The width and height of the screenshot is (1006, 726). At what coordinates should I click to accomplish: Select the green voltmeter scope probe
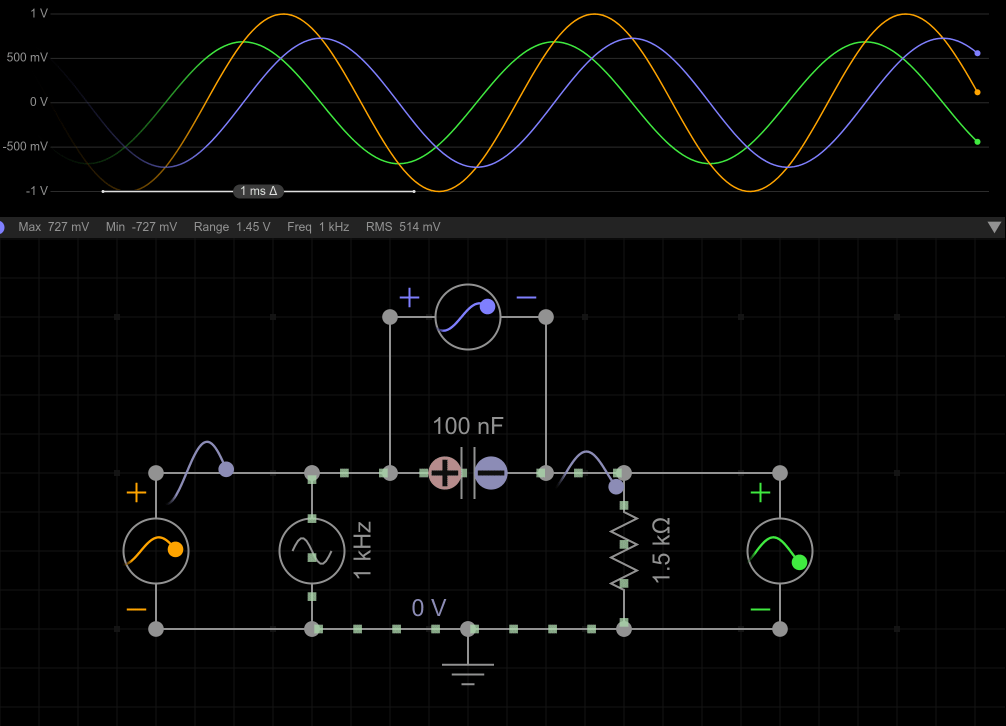(x=780, y=550)
